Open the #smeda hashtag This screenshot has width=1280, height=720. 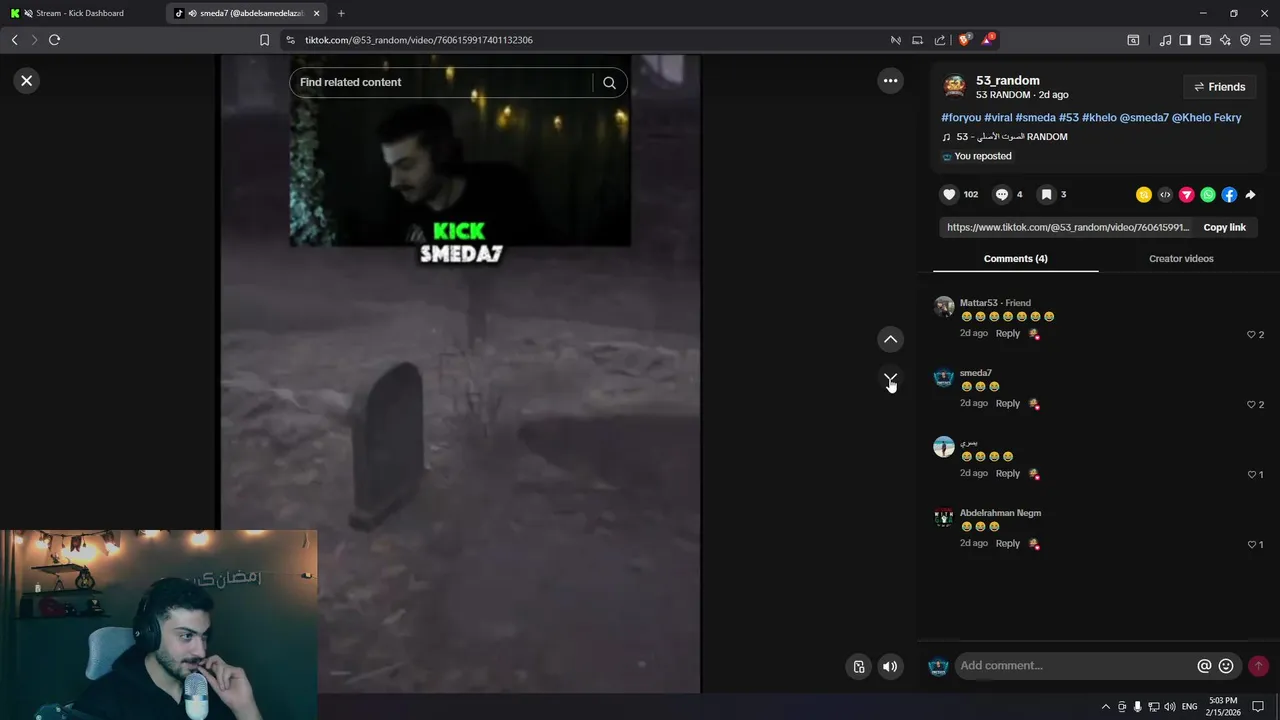1035,118
